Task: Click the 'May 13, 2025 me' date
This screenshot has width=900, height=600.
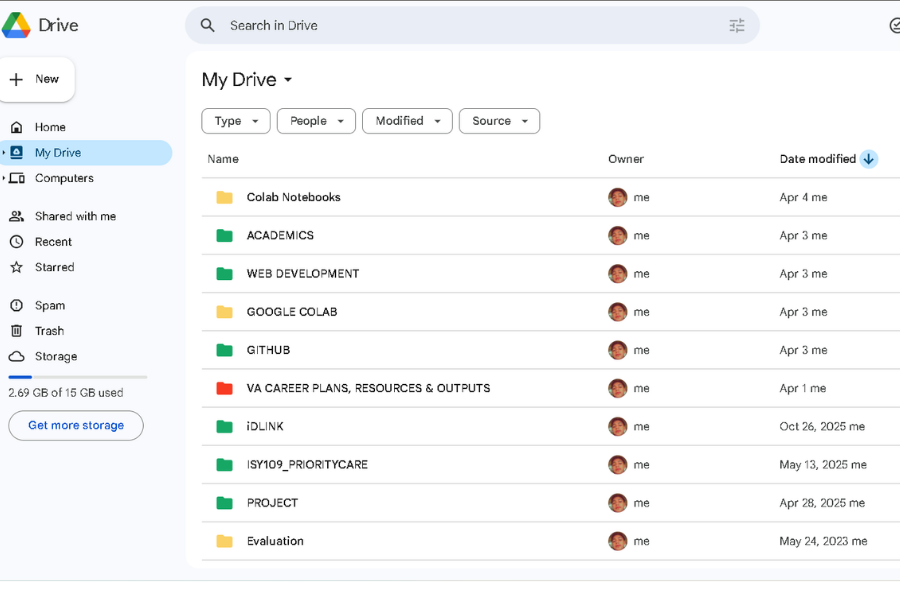Action: pyautogui.click(x=823, y=464)
